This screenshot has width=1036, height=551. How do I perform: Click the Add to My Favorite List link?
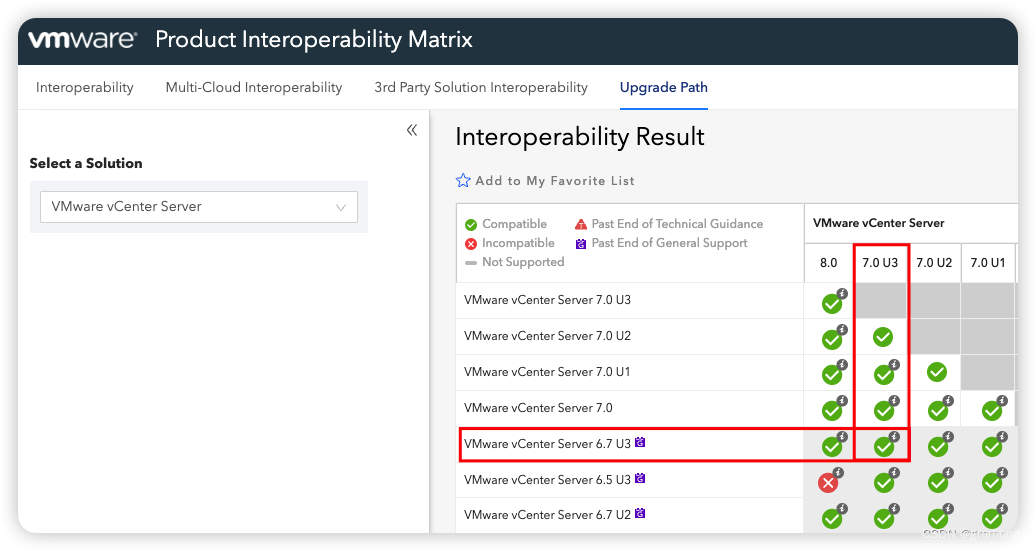point(555,180)
